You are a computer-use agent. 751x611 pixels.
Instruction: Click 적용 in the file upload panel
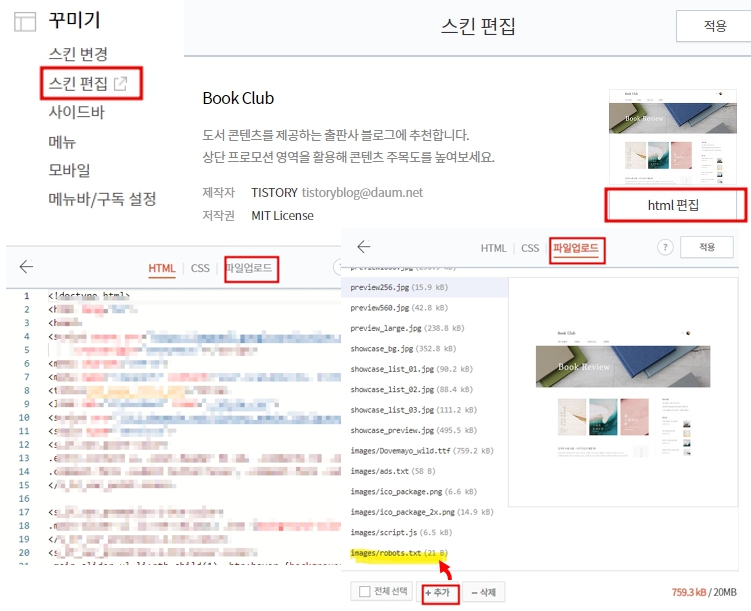707,247
